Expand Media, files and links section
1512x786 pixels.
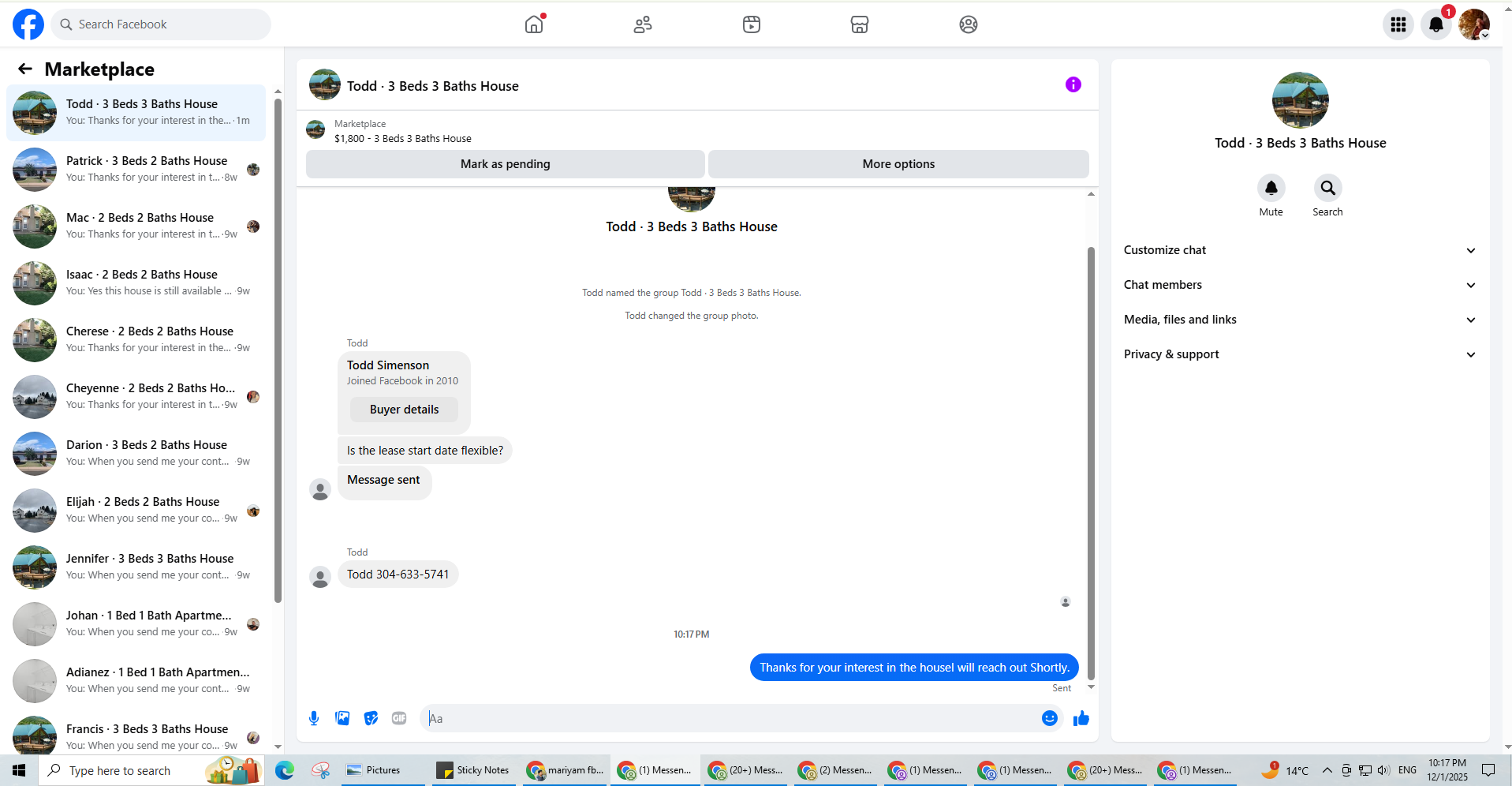1300,320
